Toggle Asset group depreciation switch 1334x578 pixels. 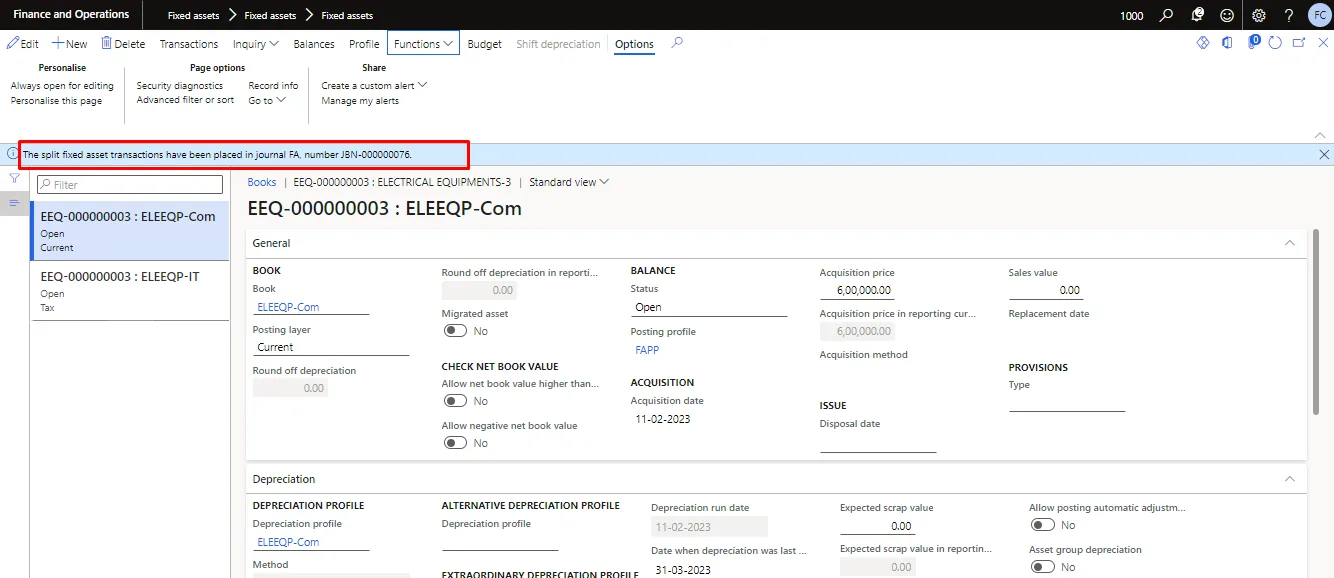tap(1043, 567)
